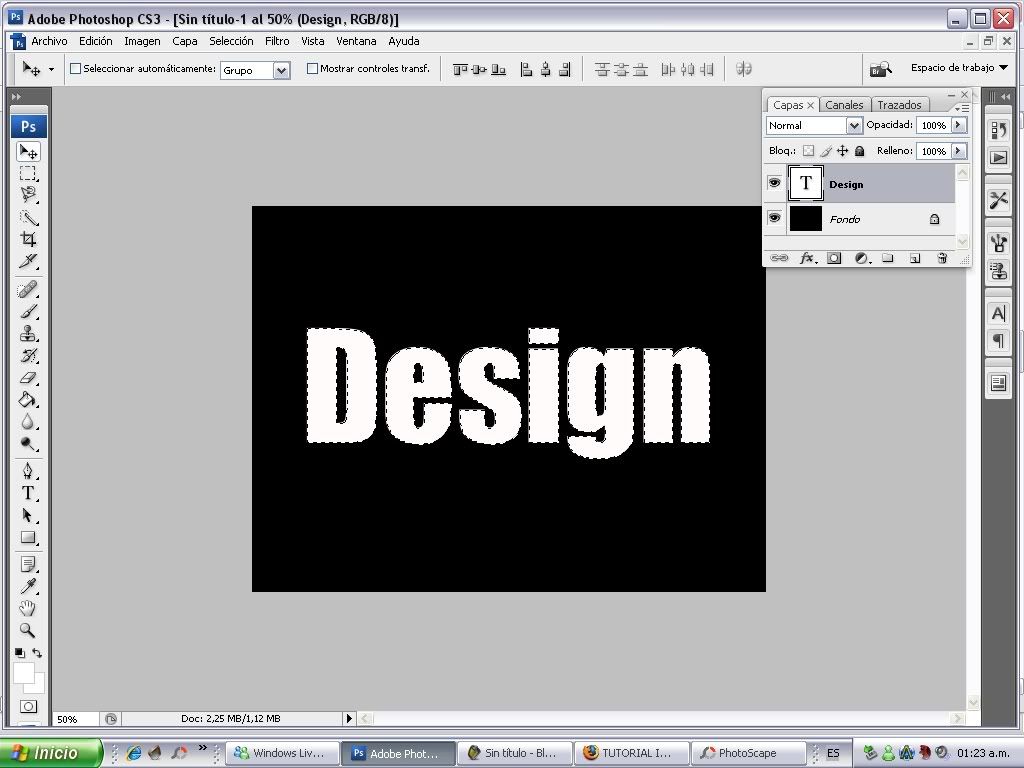Select the Eraser tool

[27, 378]
